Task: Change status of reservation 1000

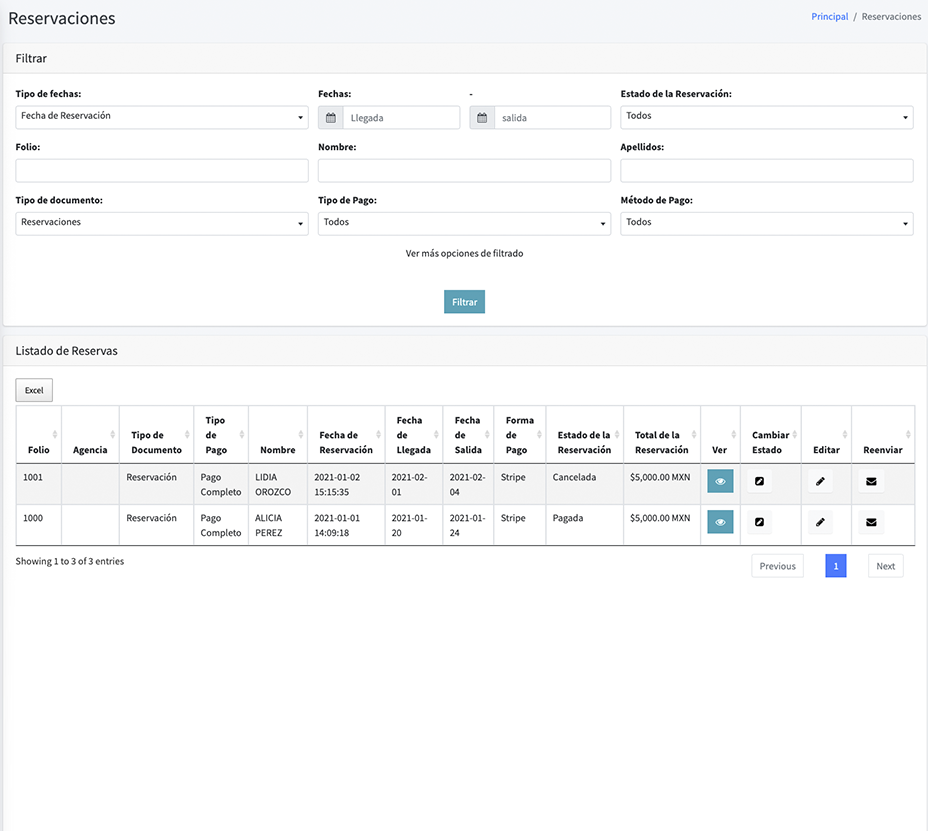Action: point(760,522)
